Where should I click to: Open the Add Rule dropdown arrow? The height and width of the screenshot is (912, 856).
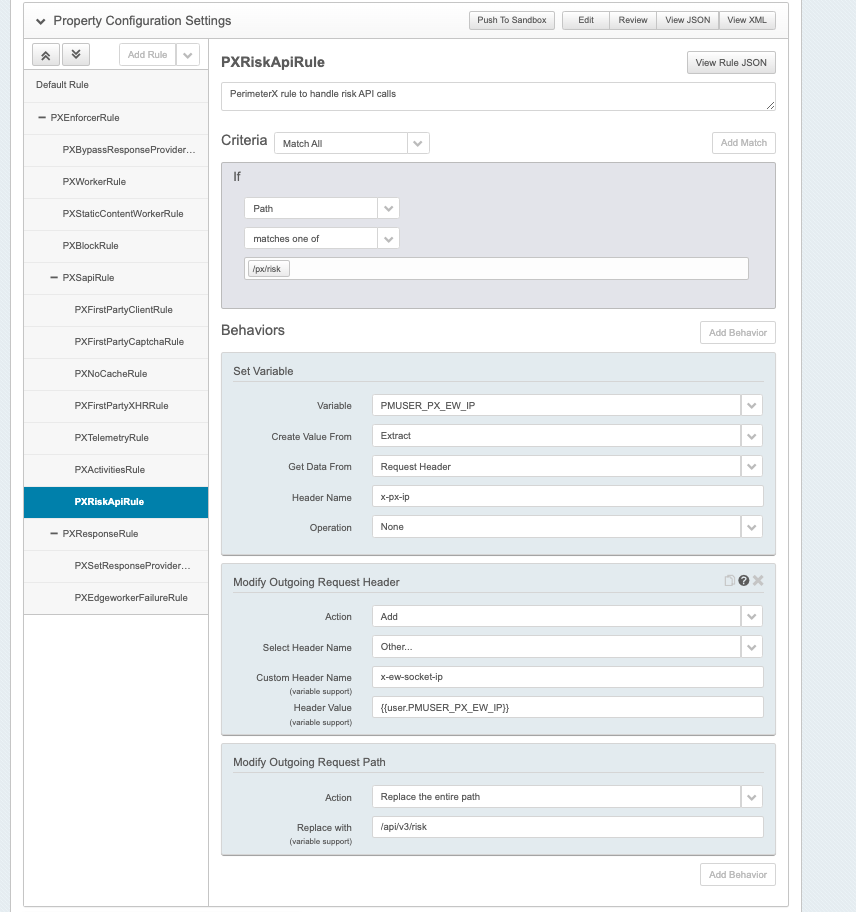click(188, 55)
